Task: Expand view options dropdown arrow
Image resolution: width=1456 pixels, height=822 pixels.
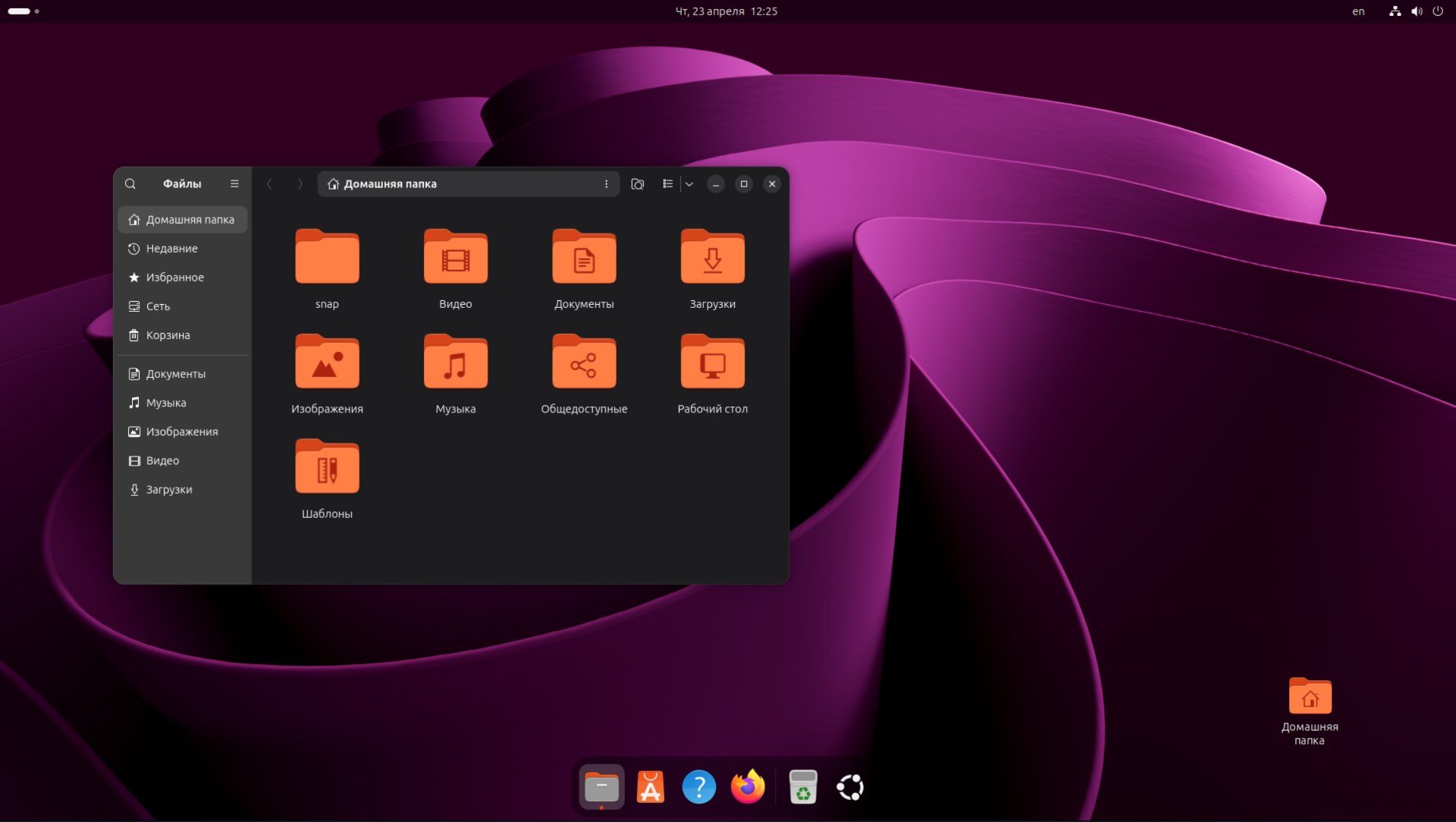Action: point(689,184)
